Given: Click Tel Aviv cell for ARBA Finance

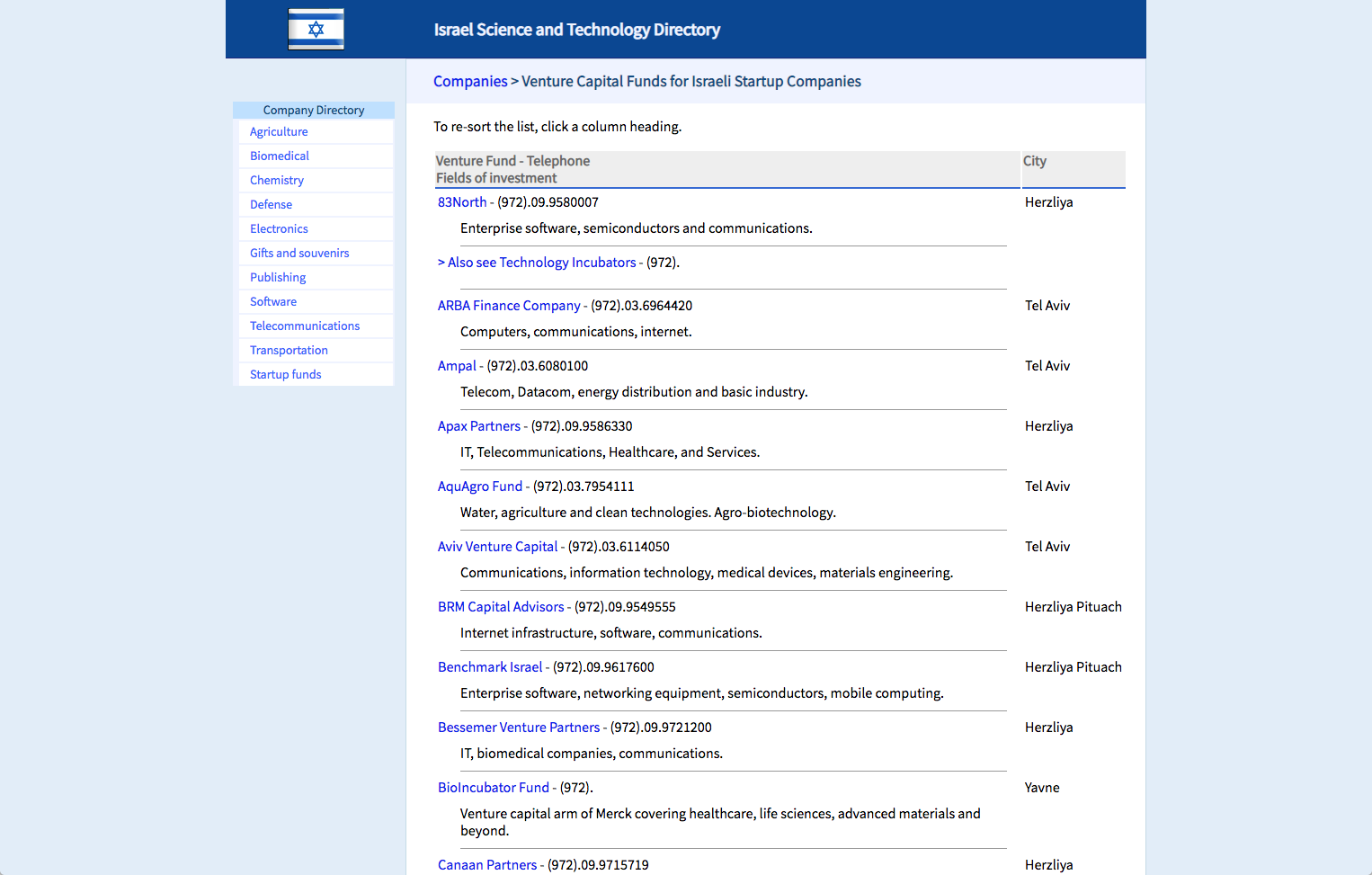Looking at the screenshot, I should click(1047, 306).
